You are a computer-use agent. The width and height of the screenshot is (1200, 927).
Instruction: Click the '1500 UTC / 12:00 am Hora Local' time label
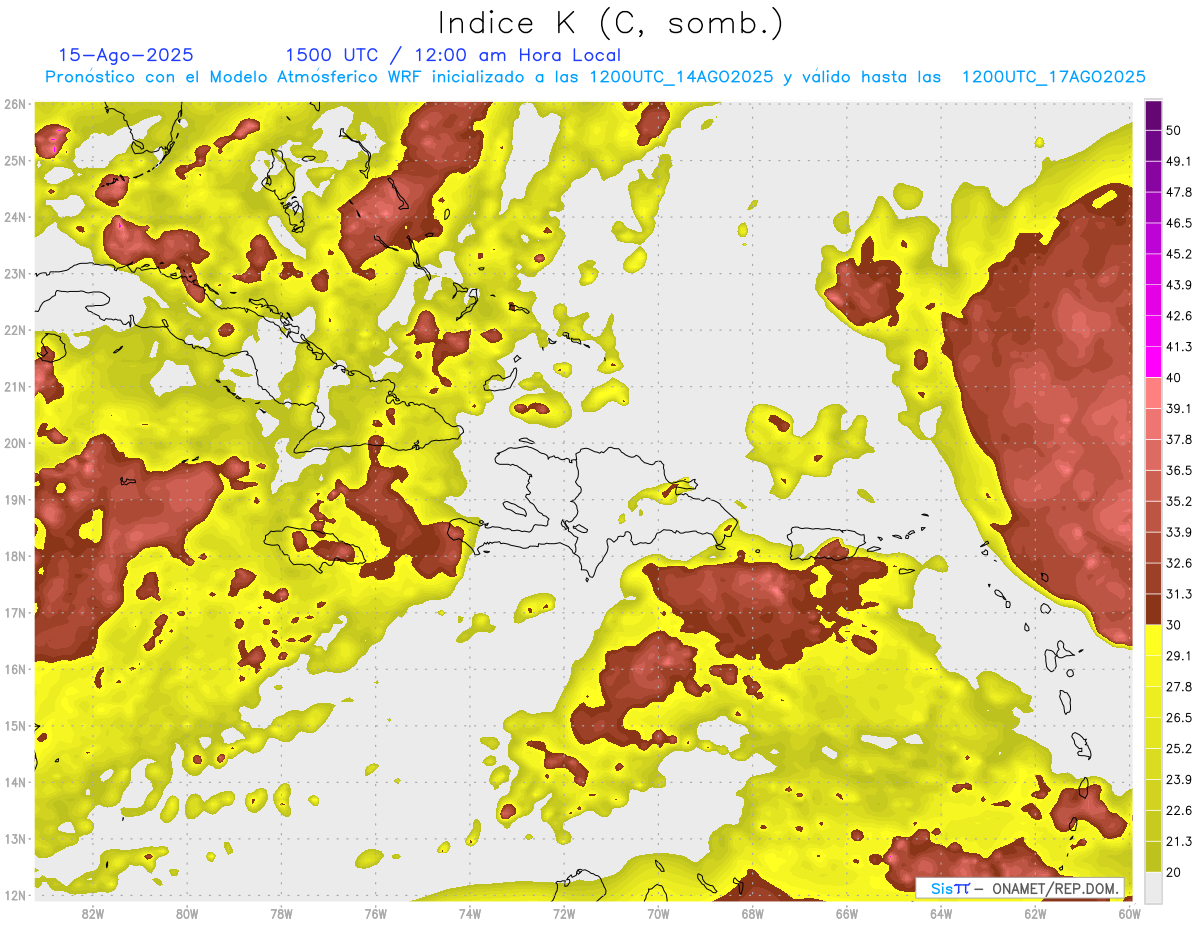[453, 55]
